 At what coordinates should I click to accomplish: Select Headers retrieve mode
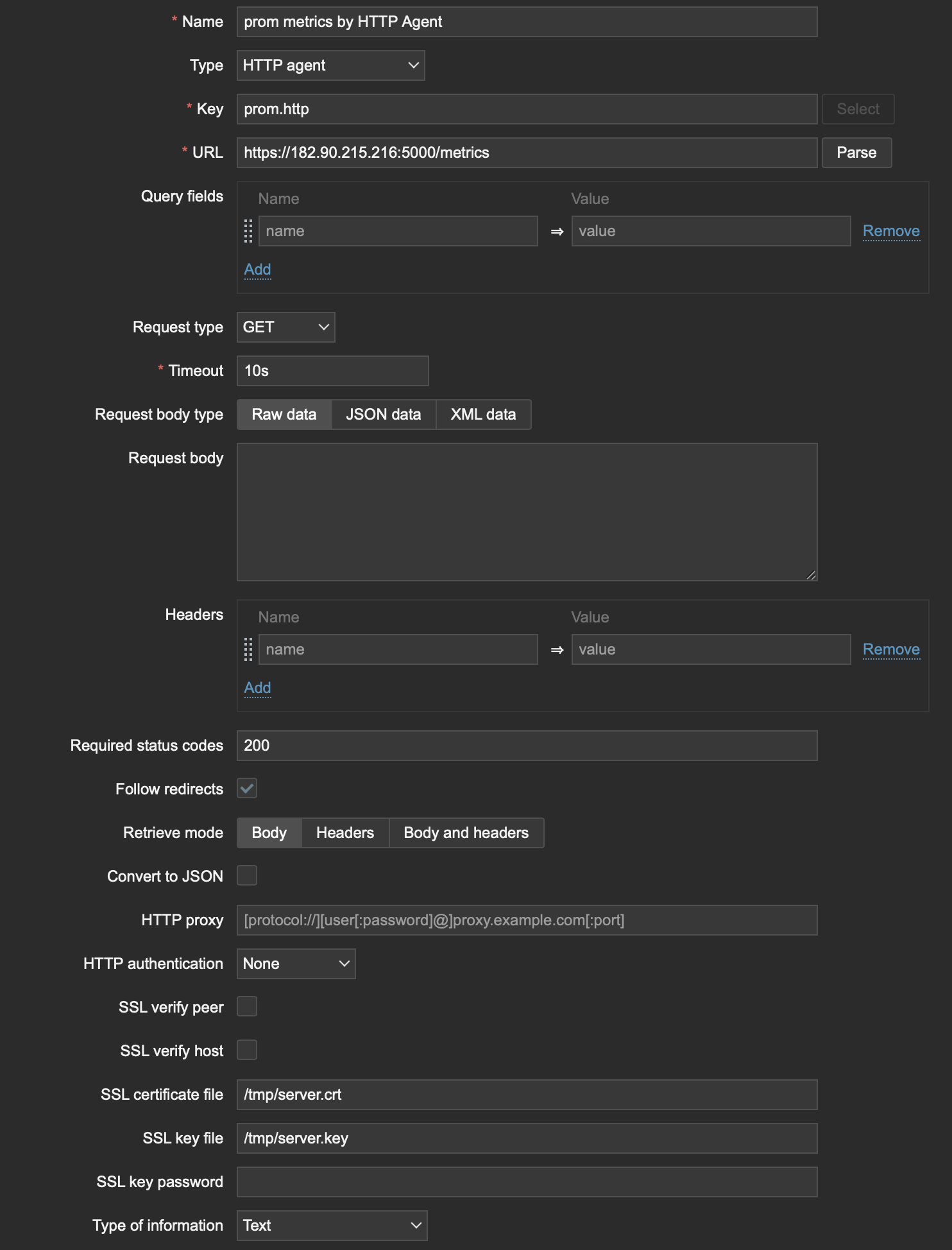(344, 833)
